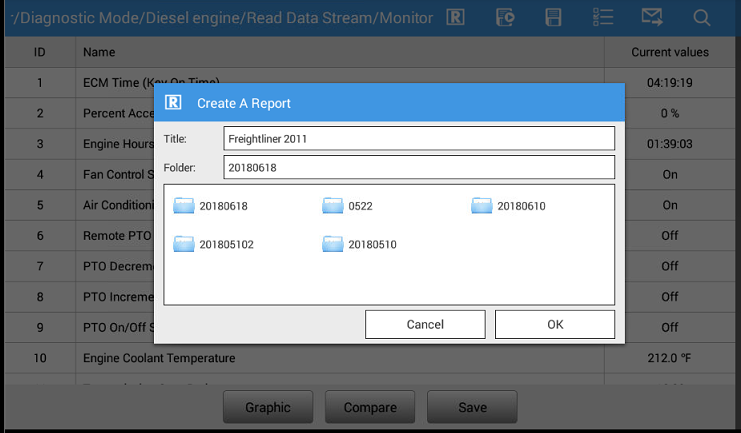Viewport: 741px width, 433px height.
Task: Open the search magnifier icon
Action: (702, 18)
